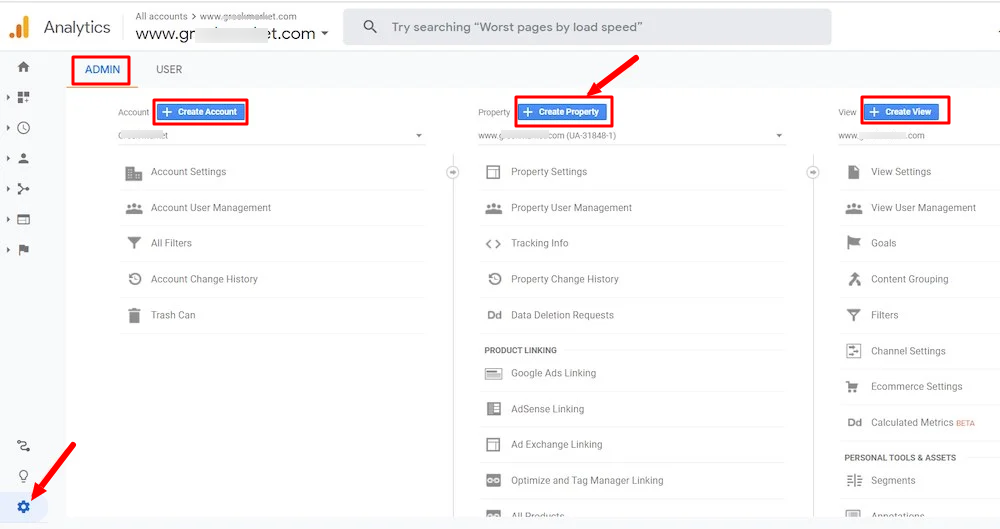This screenshot has height=529, width=1000.
Task: Open the Customization dashboards icon
Action: tap(24, 97)
